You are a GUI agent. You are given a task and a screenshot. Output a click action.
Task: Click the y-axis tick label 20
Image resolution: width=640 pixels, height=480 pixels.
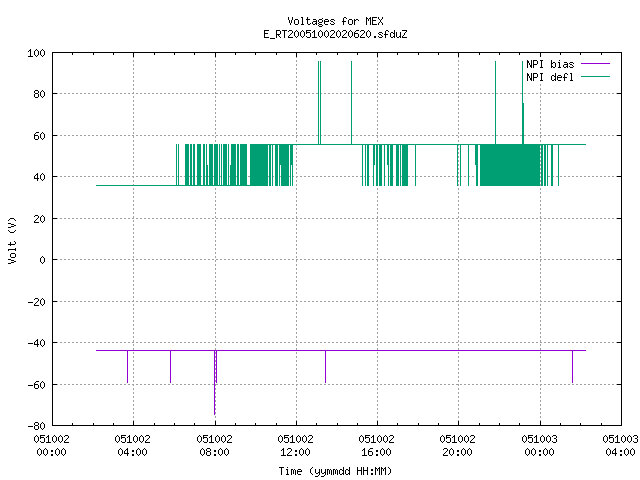(40, 219)
